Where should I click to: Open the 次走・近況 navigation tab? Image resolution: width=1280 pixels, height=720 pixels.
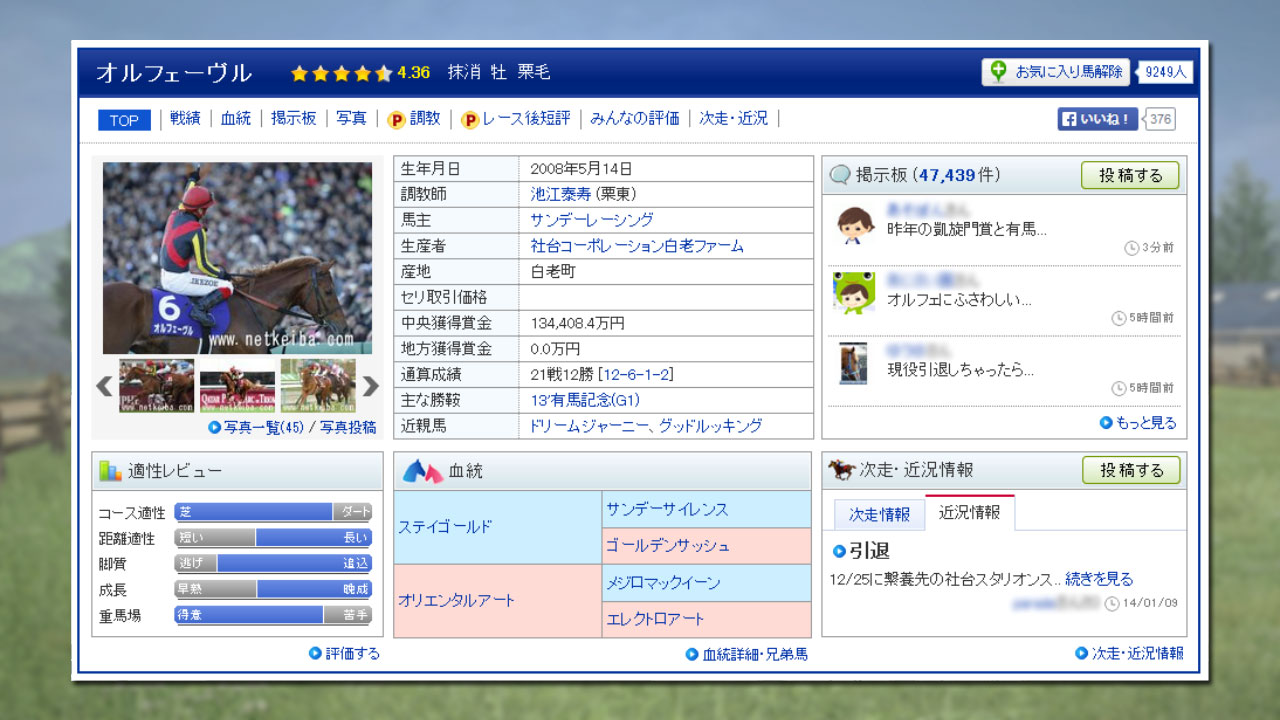734,119
